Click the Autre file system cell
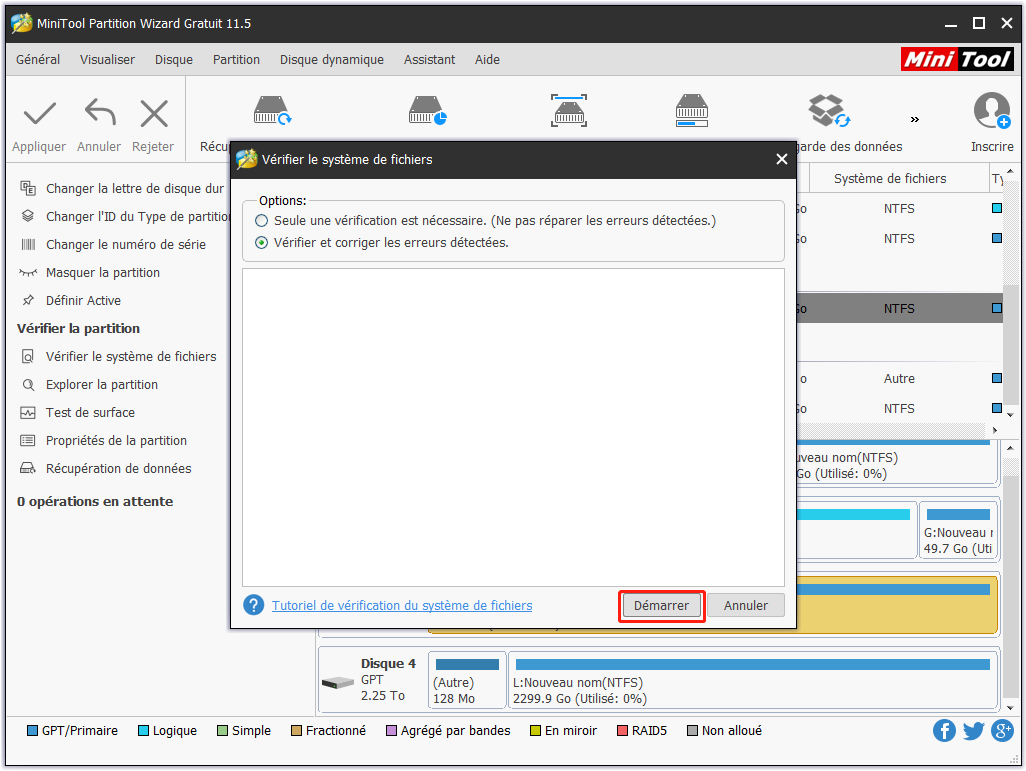 [x=899, y=379]
